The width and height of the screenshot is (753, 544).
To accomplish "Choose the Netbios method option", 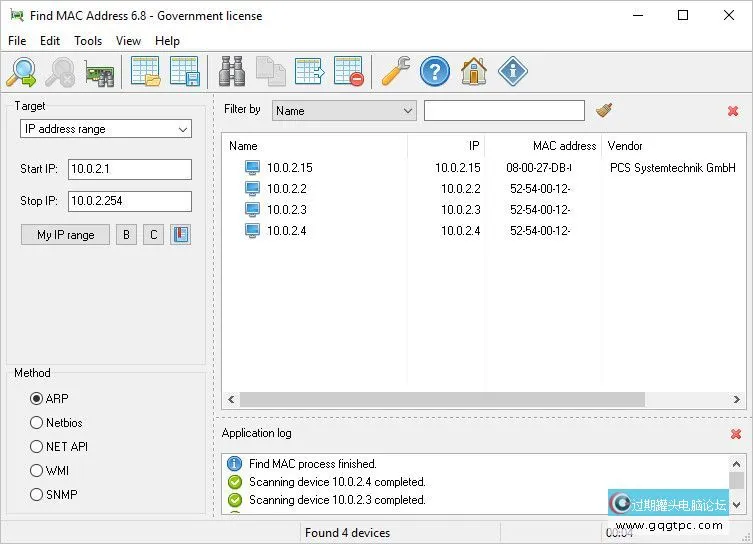I will pyautogui.click(x=37, y=422).
